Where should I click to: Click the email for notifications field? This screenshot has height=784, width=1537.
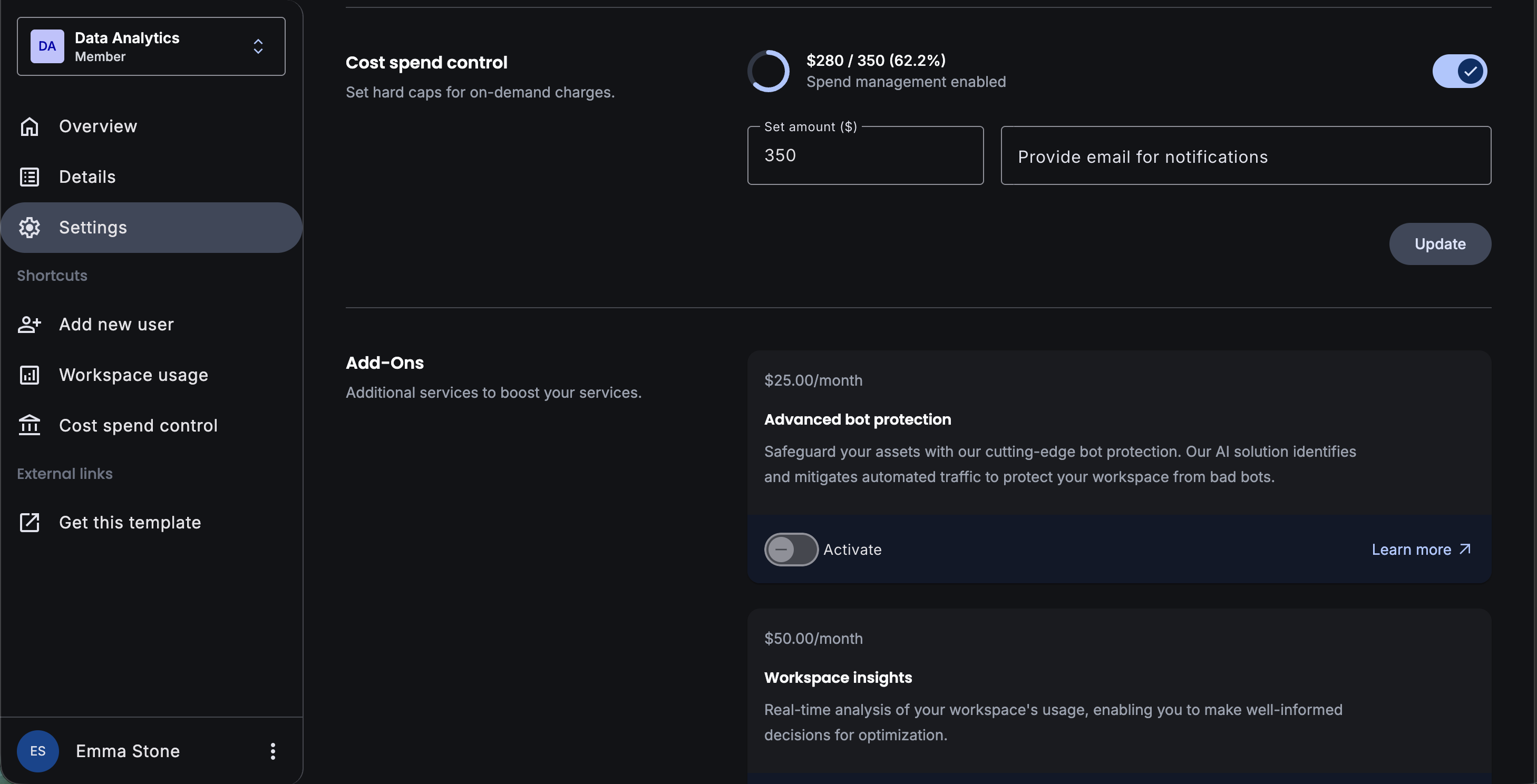1245,155
